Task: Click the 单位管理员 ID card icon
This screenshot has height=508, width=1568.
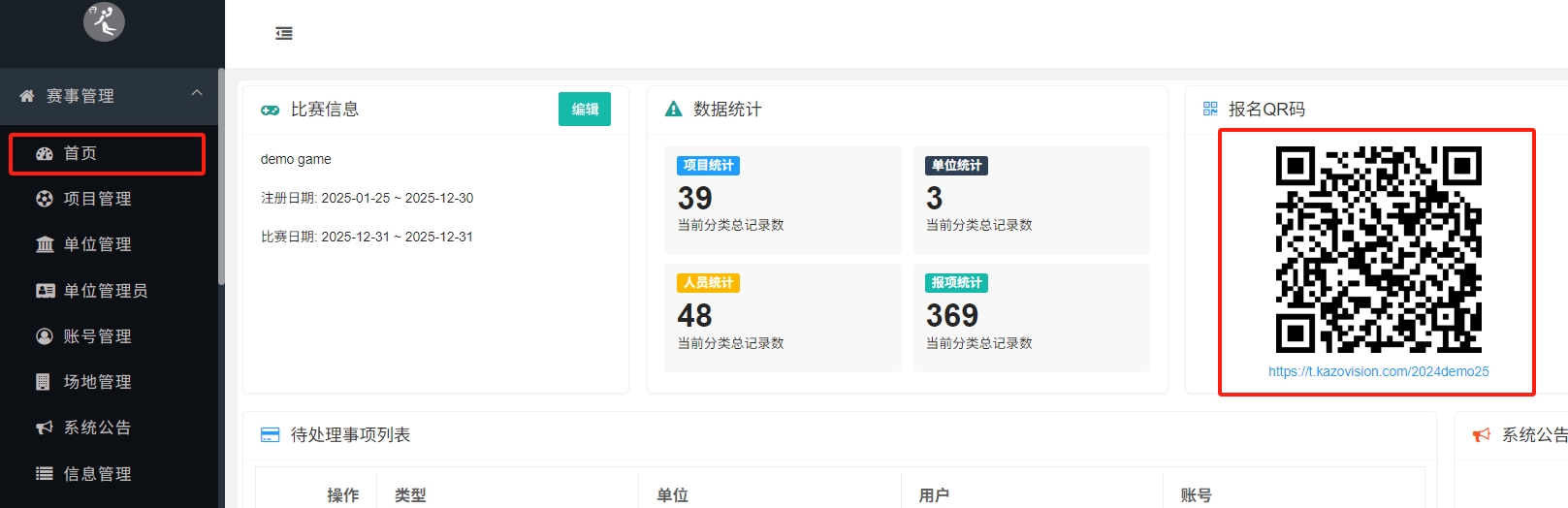Action: [x=45, y=291]
